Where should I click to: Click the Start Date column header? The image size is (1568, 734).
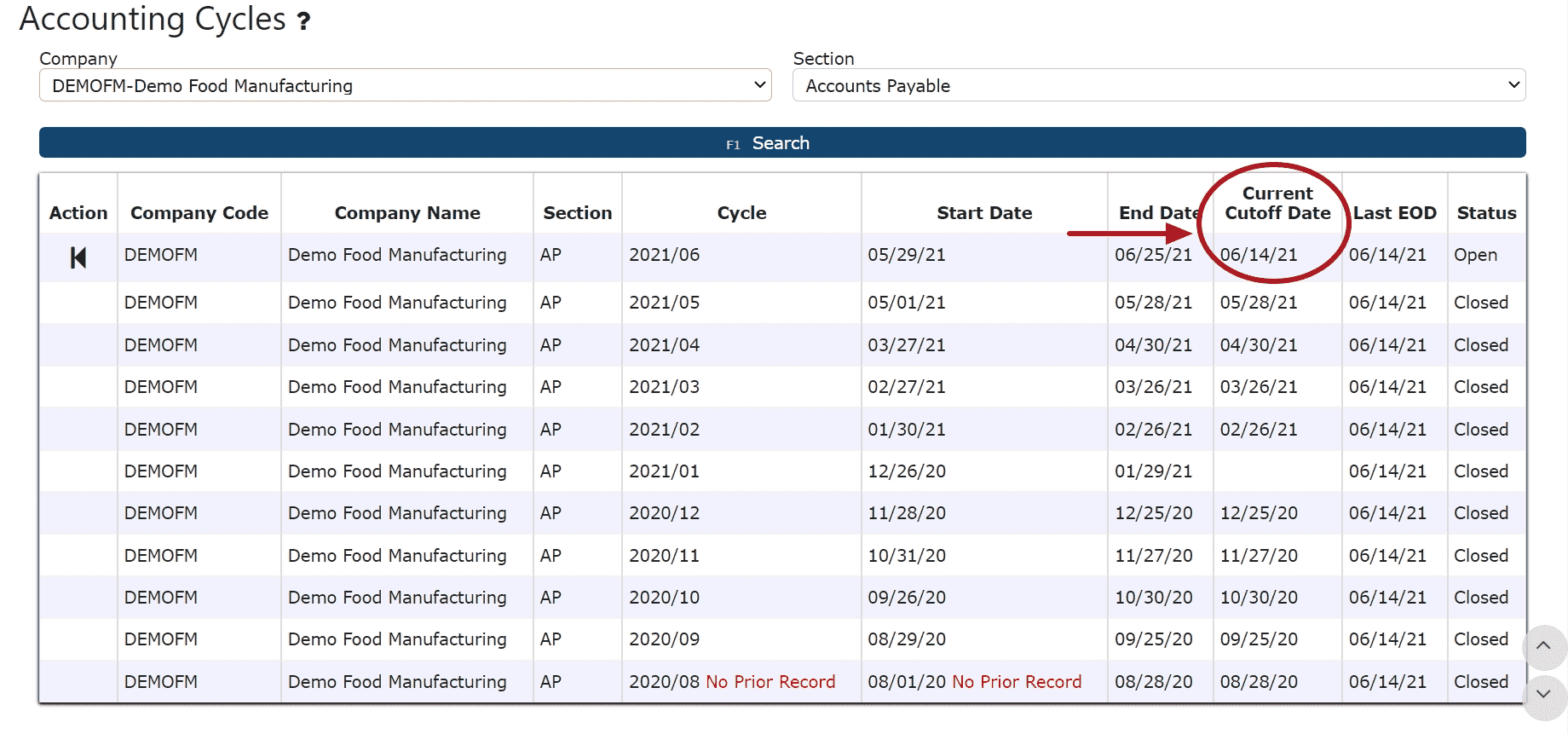tap(983, 213)
